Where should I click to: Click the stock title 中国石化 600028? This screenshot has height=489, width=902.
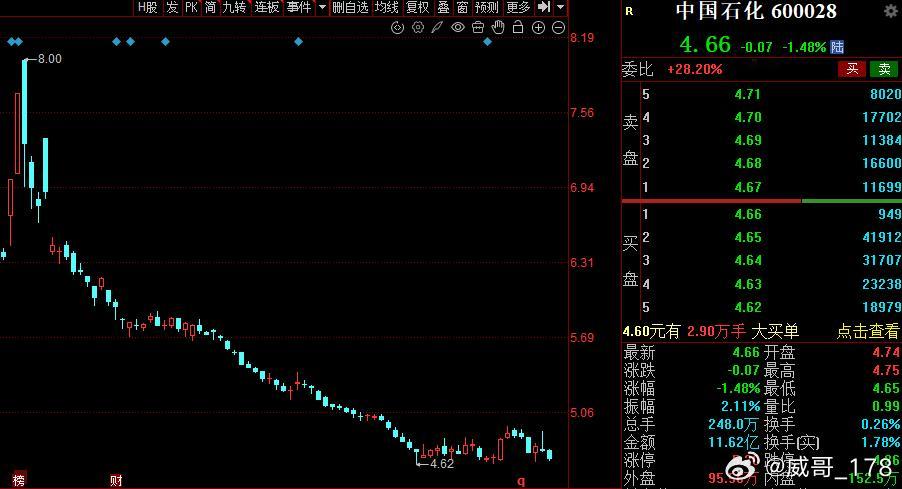click(x=756, y=10)
